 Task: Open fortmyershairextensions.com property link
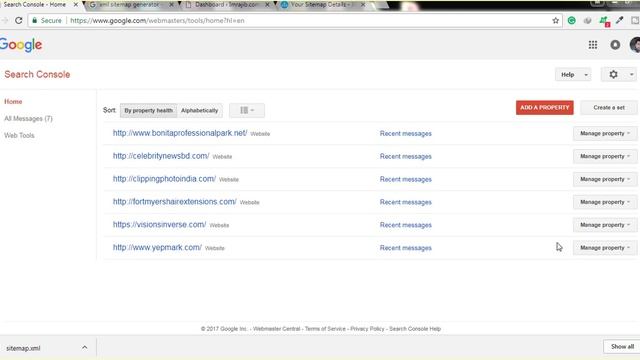[175, 202]
